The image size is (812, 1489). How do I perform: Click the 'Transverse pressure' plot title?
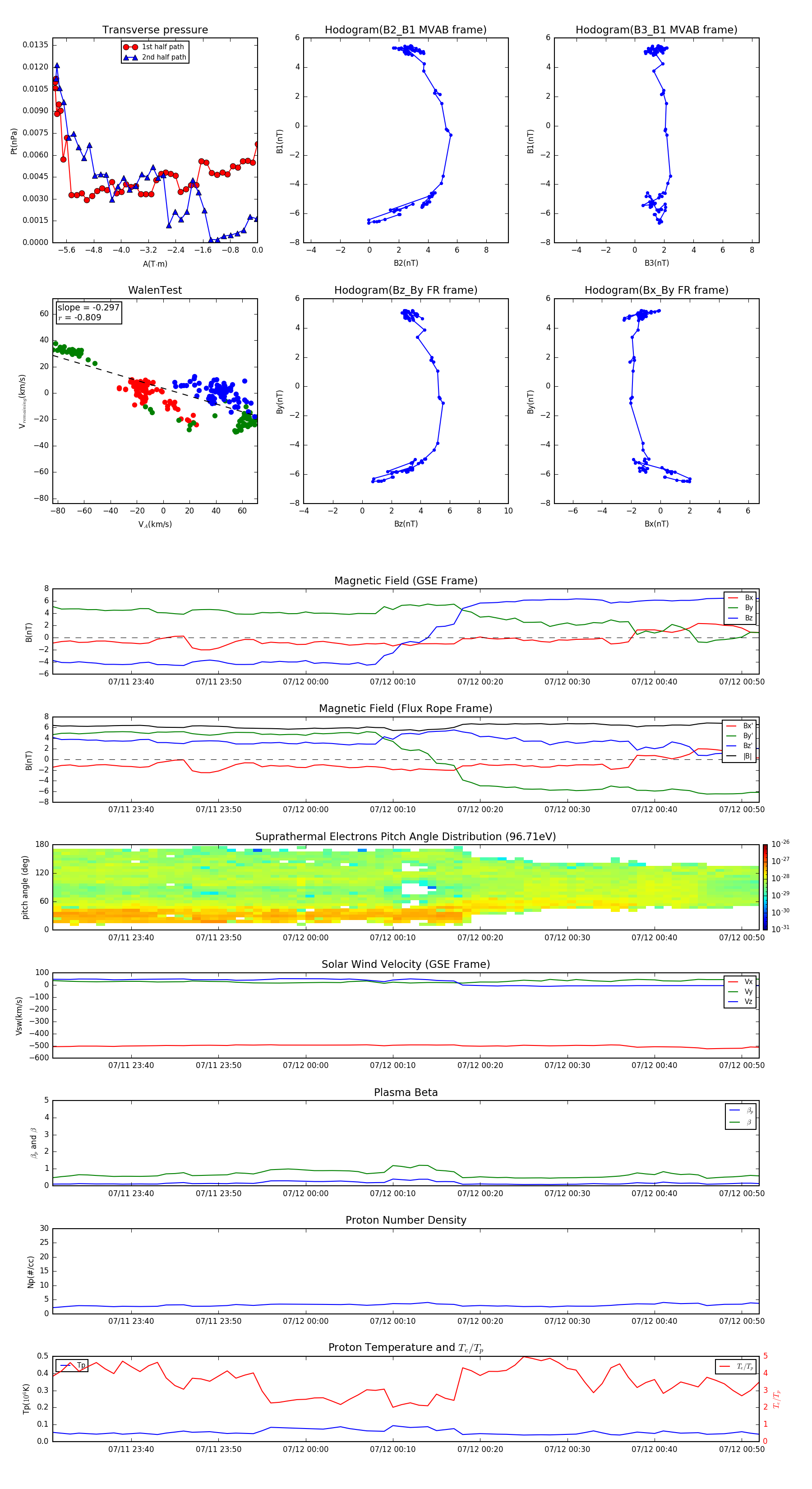tap(155, 30)
